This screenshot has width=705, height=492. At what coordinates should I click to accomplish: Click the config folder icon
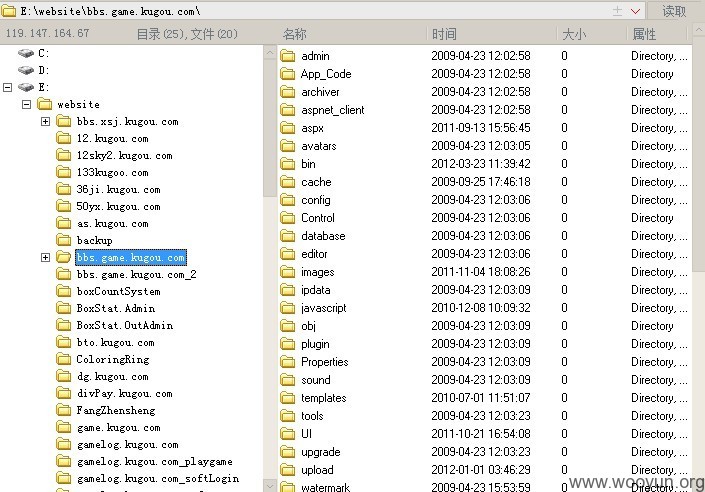tap(288, 200)
